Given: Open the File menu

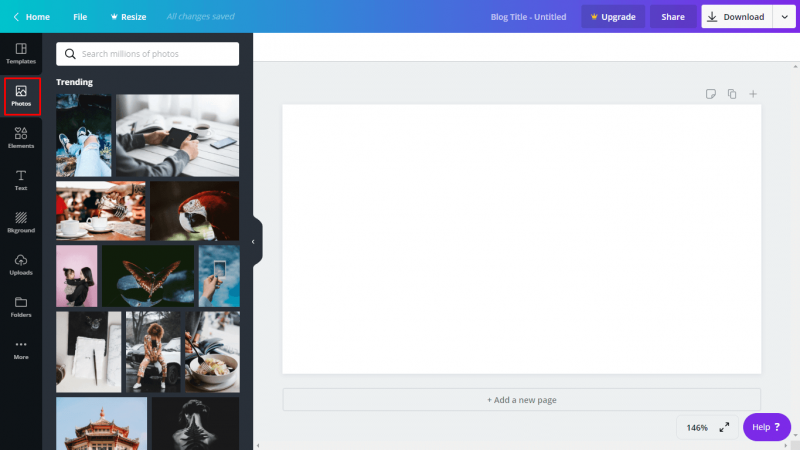Looking at the screenshot, I should 80,17.
